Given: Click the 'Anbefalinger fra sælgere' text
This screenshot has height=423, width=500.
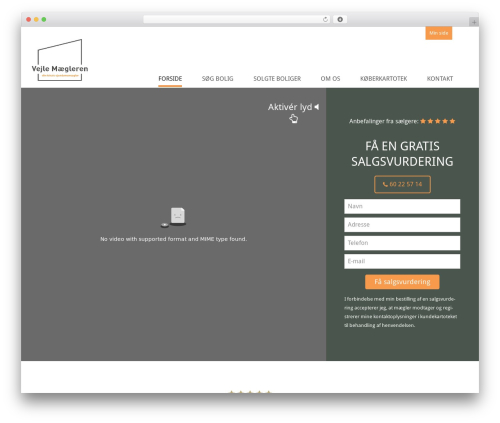Looking at the screenshot, I should tap(384, 121).
